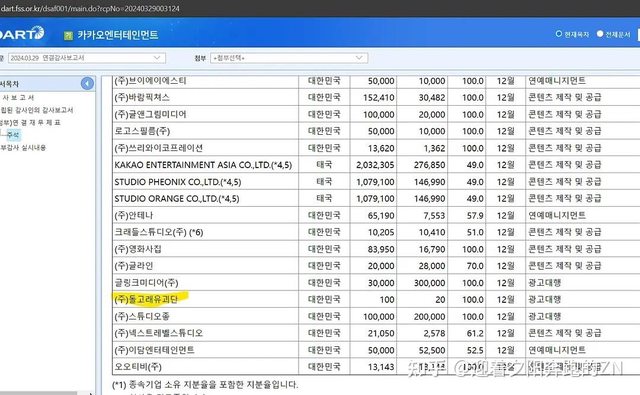The image size is (640, 395).
Task: Select the 전체문서 radio button
Action: [600, 34]
